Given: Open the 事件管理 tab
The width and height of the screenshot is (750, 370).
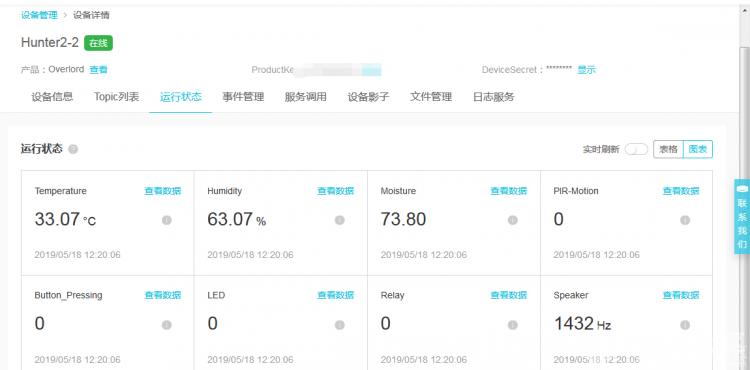Looking at the screenshot, I should [x=243, y=97].
